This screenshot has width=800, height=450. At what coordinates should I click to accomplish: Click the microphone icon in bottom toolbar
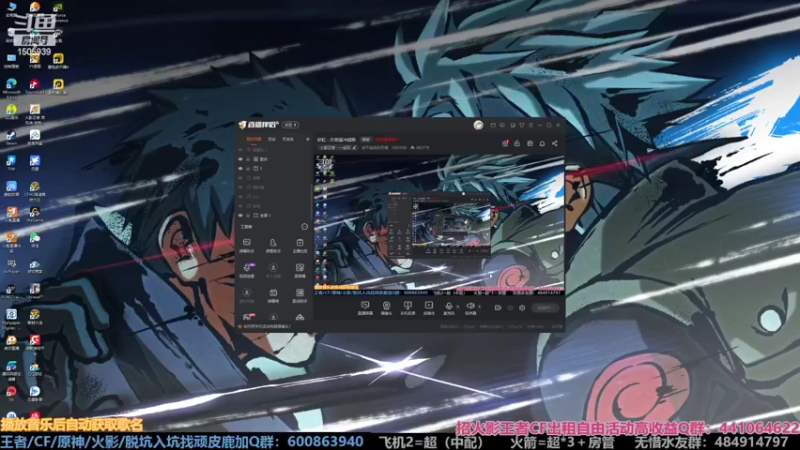click(x=448, y=306)
